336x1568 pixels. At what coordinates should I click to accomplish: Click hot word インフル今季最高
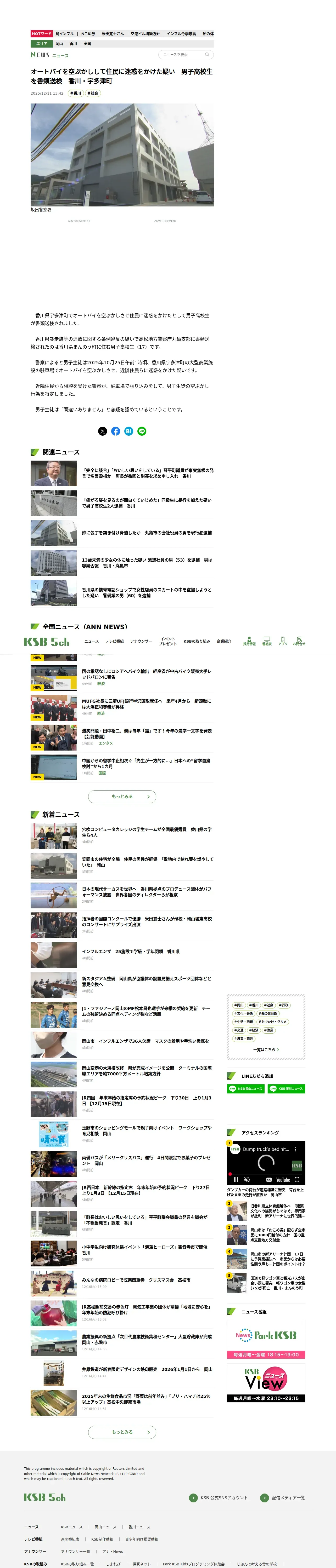[x=182, y=33]
